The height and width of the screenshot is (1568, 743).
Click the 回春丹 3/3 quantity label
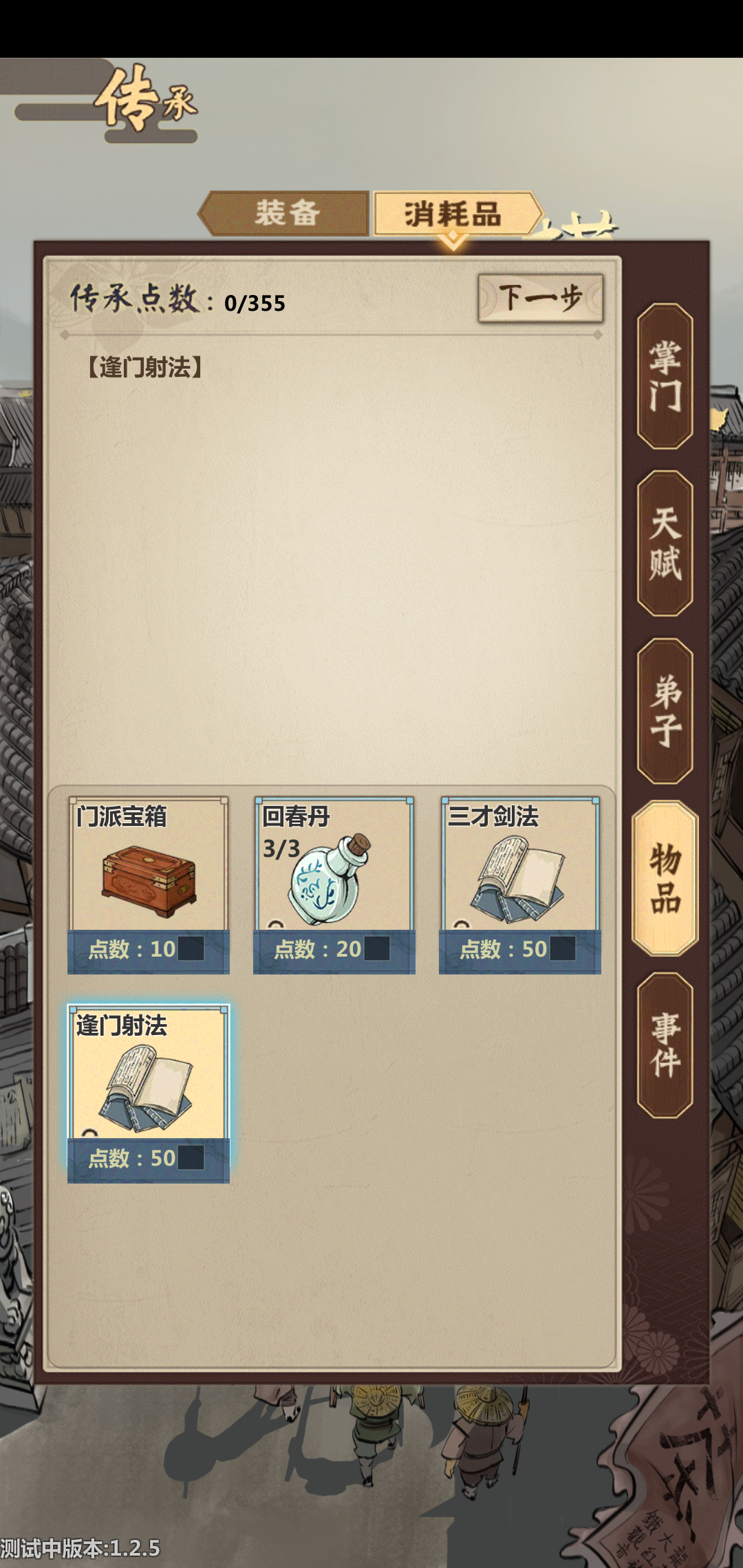click(x=281, y=849)
